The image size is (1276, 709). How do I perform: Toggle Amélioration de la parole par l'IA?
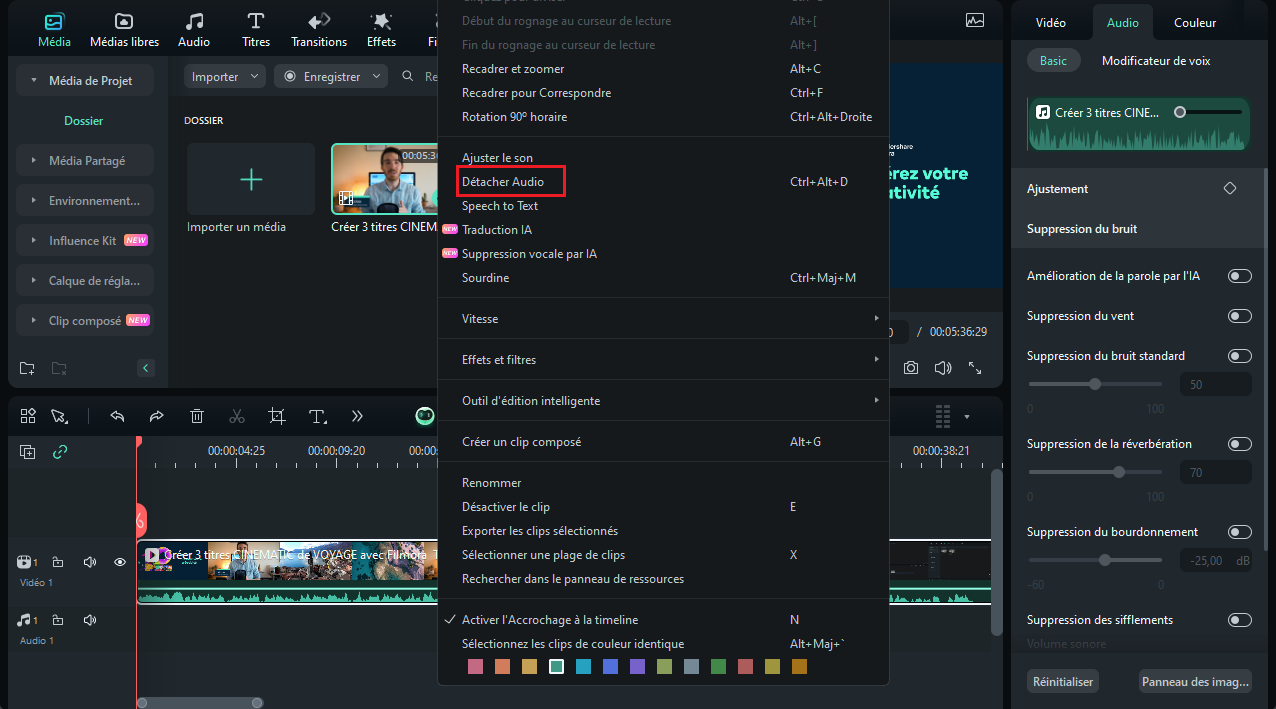pos(1240,276)
